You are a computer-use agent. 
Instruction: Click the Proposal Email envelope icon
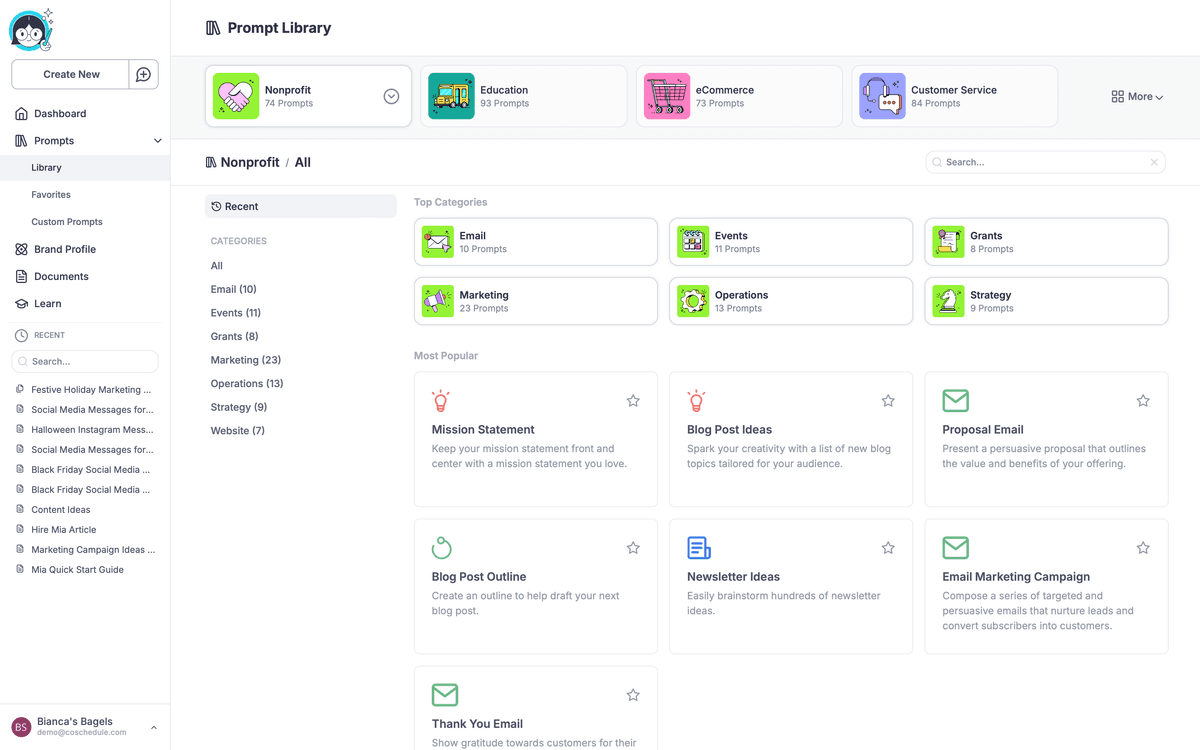point(955,400)
